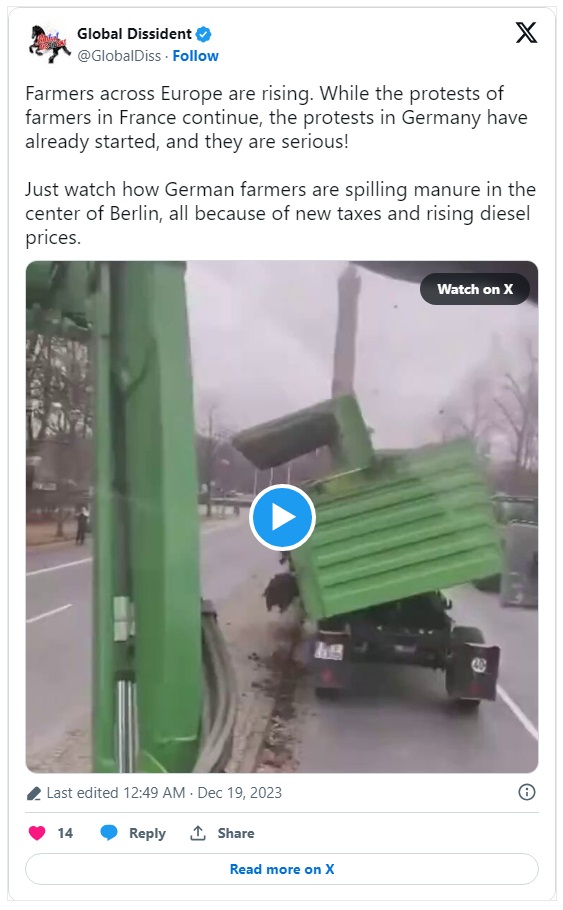Viewport: 563px width, 910px height.
Task: Open Read more on X
Action: (282, 869)
